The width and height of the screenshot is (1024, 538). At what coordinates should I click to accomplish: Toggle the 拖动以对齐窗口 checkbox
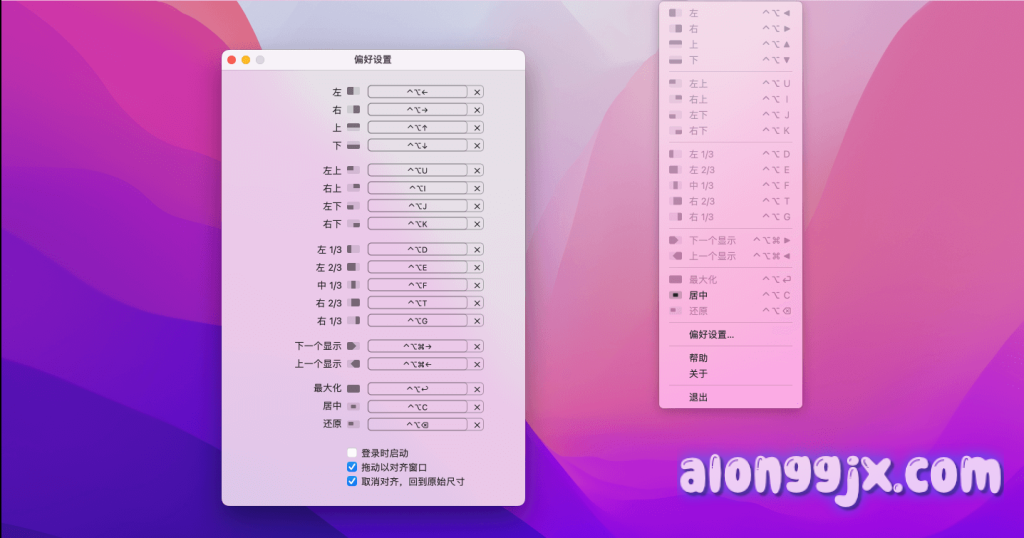click(352, 467)
